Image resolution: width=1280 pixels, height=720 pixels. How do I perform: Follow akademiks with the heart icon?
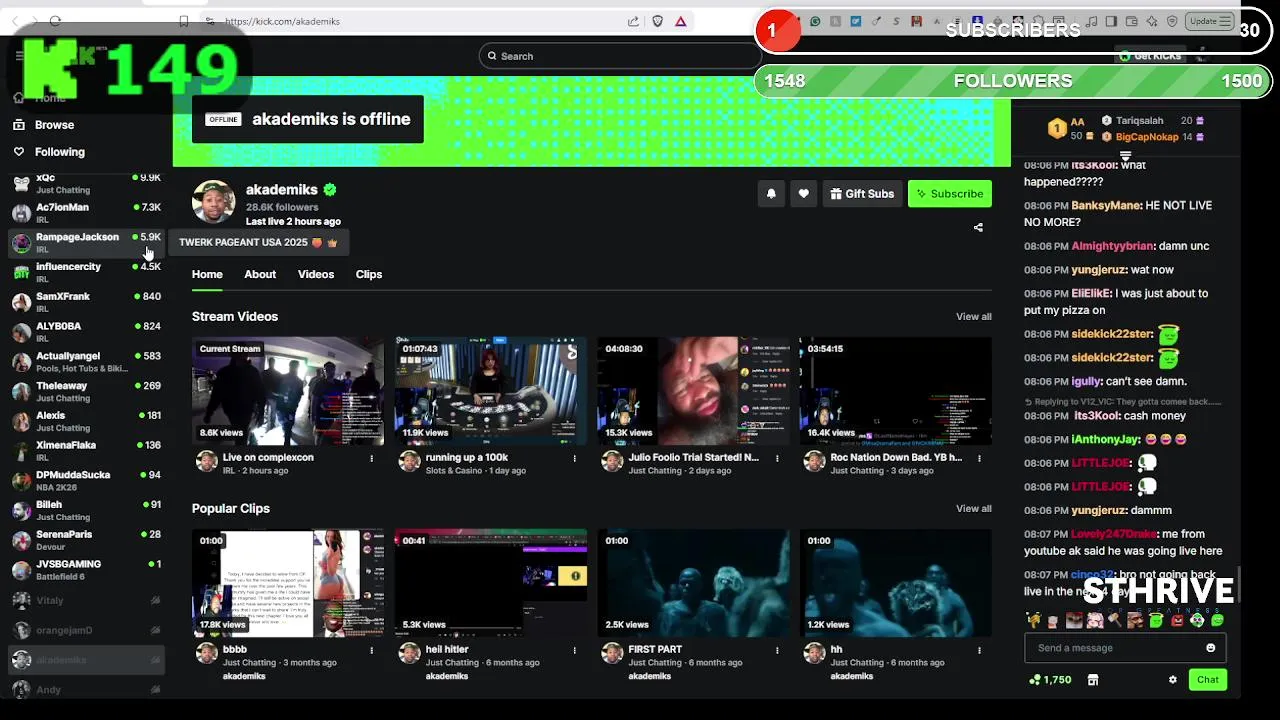[803, 194]
